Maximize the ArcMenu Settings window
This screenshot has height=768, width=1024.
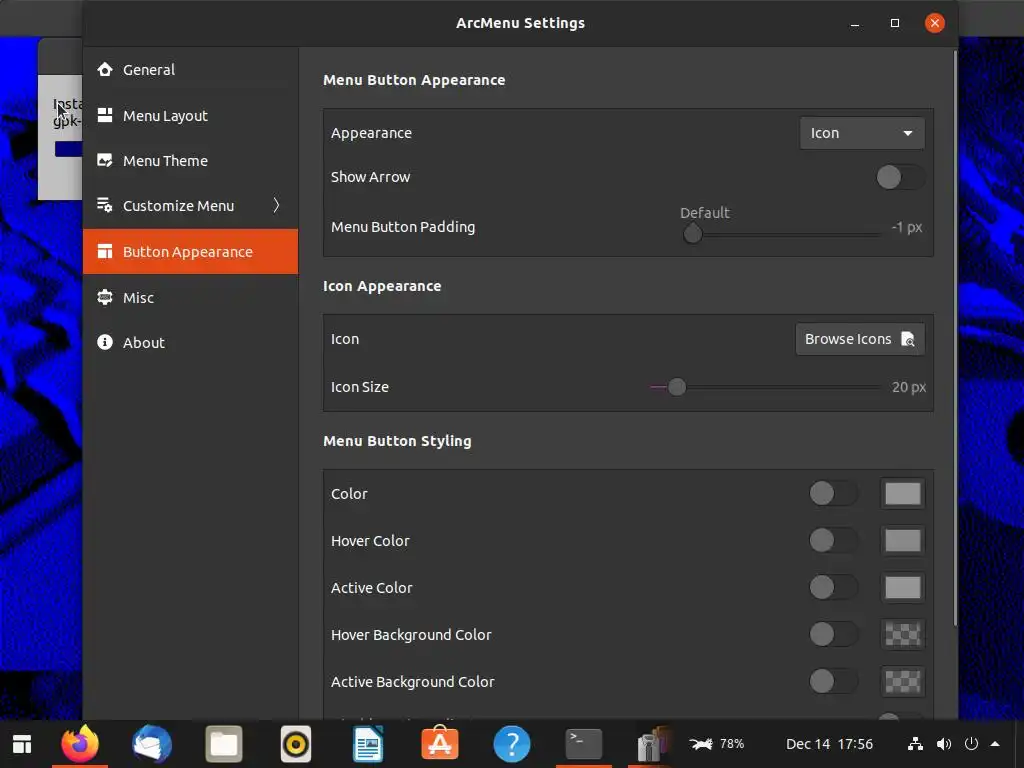(895, 23)
